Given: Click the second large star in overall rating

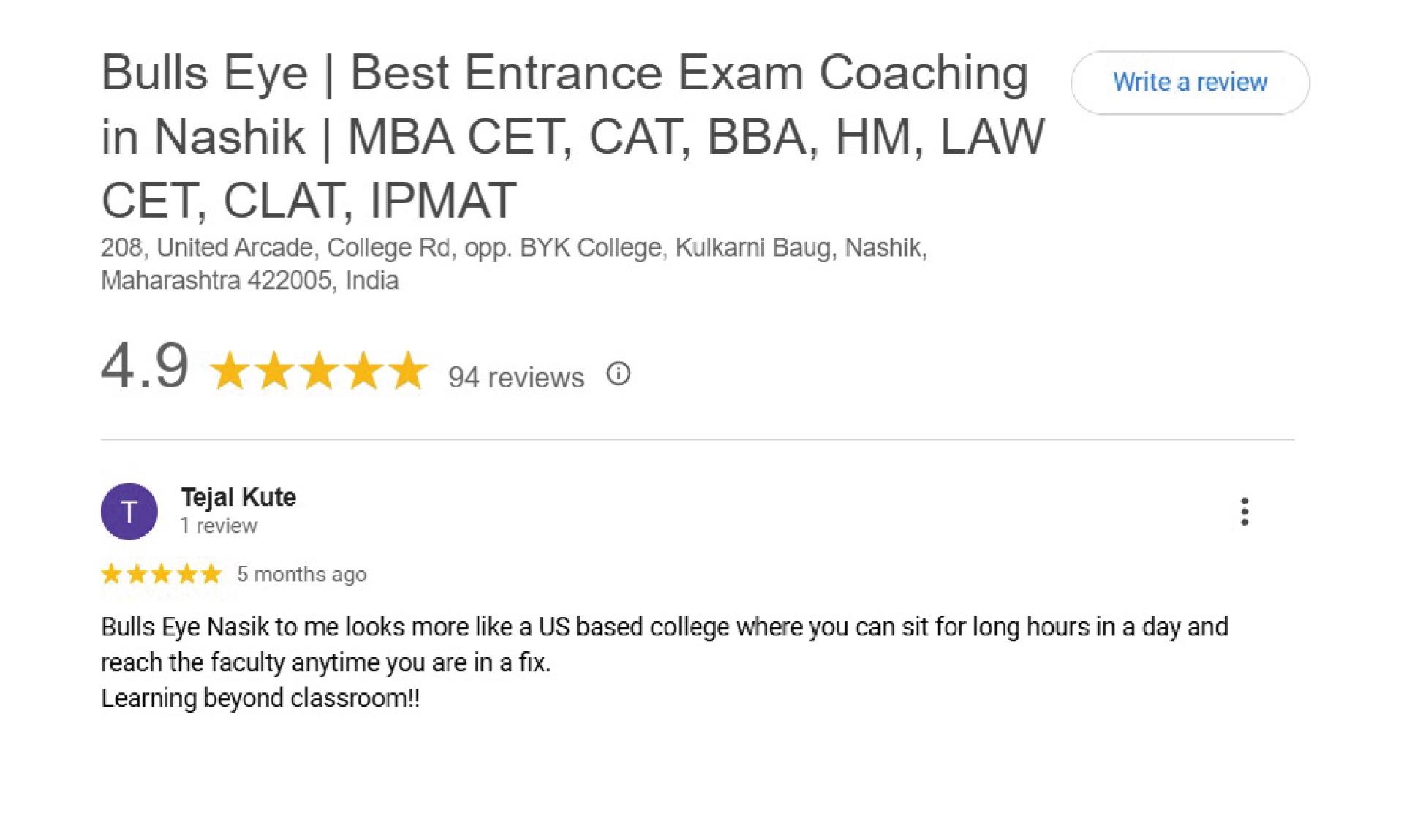Looking at the screenshot, I should 274,371.
